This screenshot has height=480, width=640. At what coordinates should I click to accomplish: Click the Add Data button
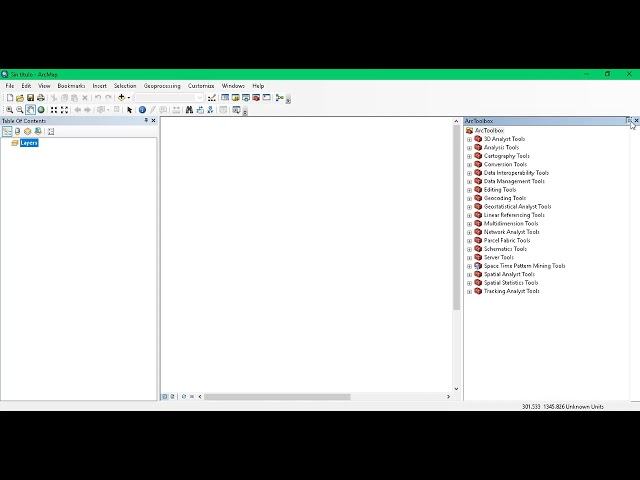point(121,98)
